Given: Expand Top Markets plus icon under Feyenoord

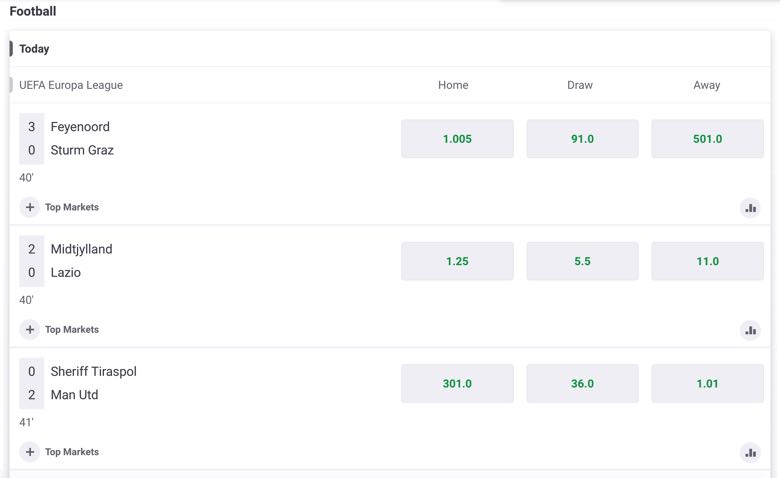Looking at the screenshot, I should tap(30, 207).
